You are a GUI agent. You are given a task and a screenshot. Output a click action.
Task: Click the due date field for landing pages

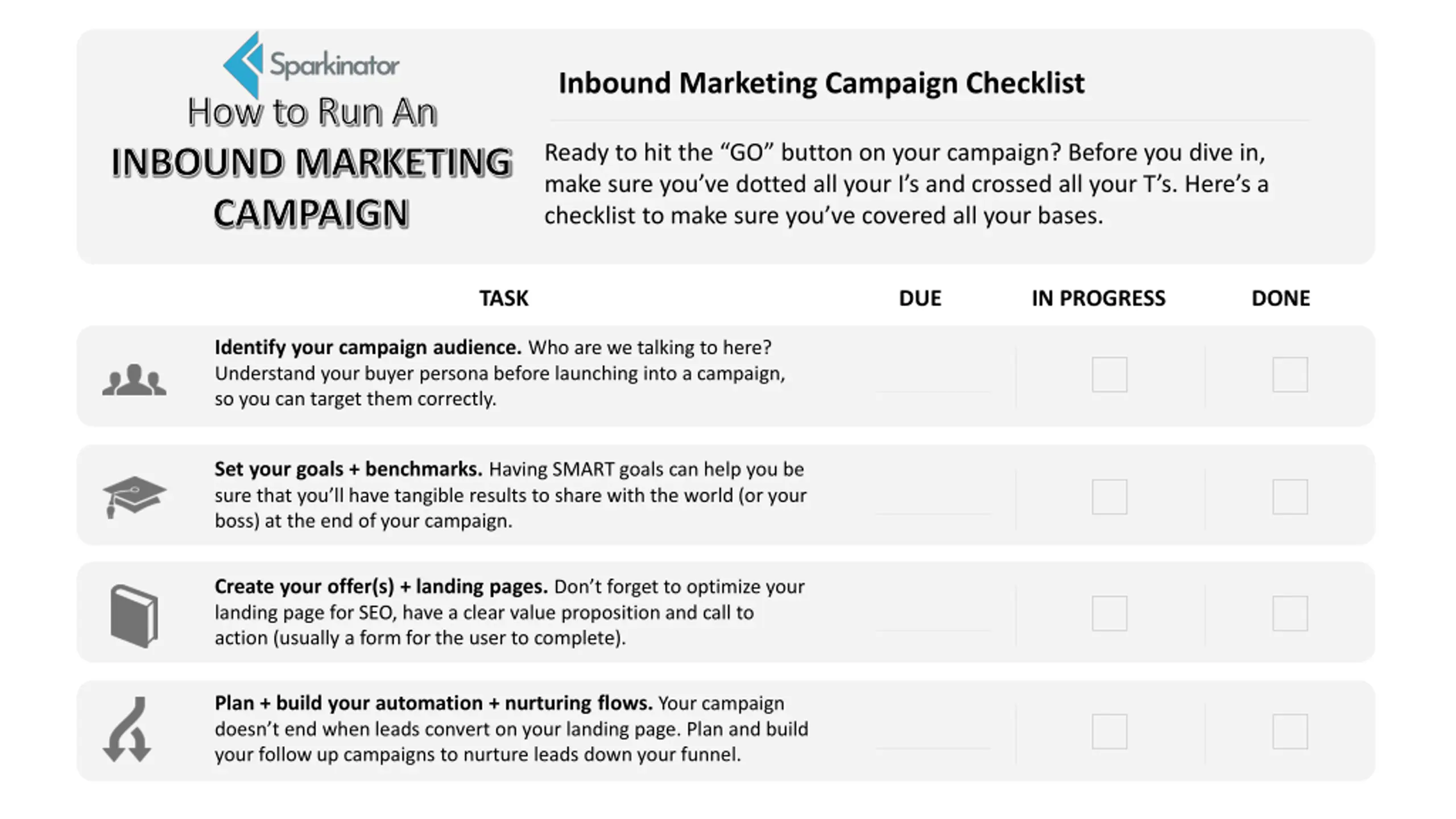933,620
